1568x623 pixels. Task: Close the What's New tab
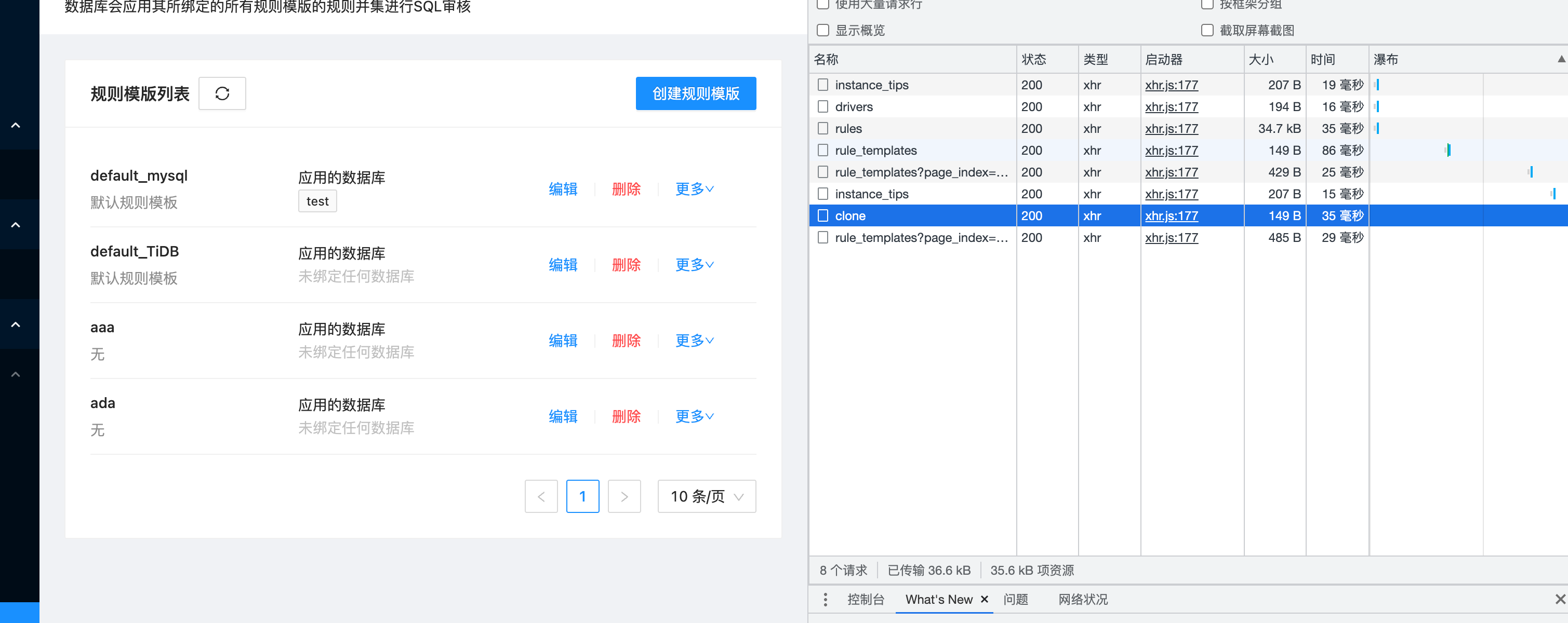pyautogui.click(x=984, y=599)
